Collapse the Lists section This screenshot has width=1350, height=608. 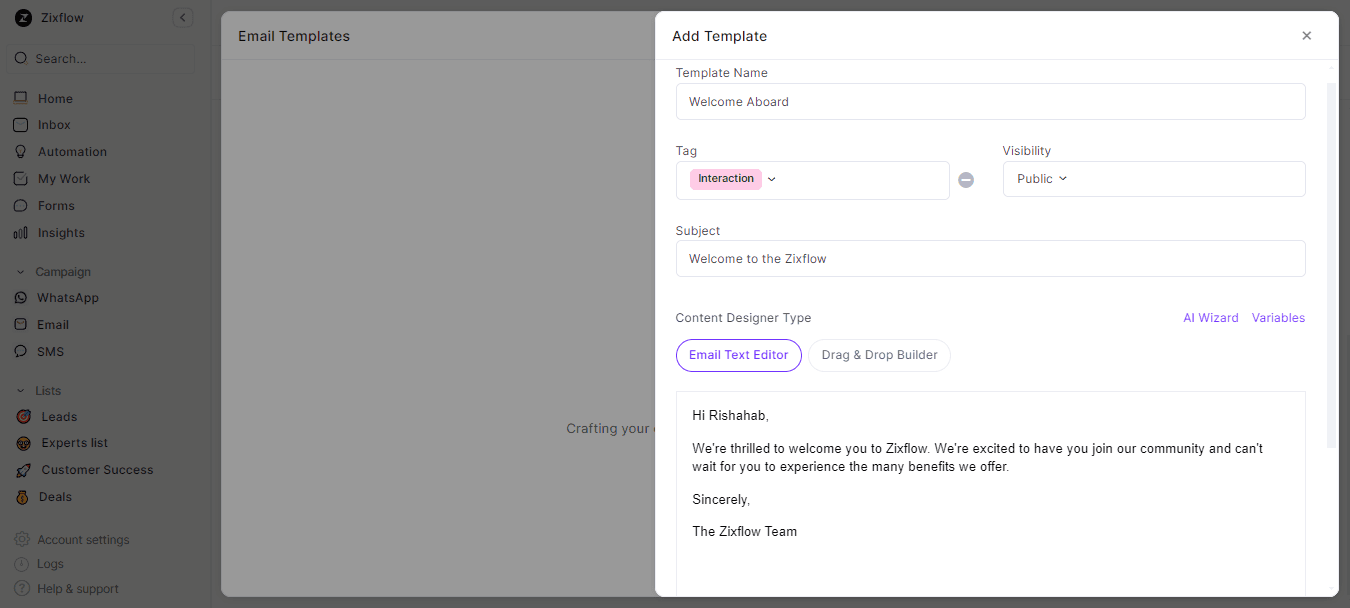pyautogui.click(x=21, y=391)
